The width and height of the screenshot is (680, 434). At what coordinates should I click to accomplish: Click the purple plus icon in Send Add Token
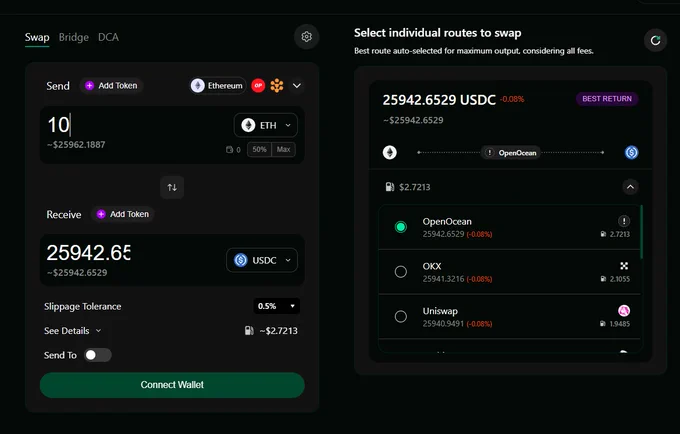point(89,85)
